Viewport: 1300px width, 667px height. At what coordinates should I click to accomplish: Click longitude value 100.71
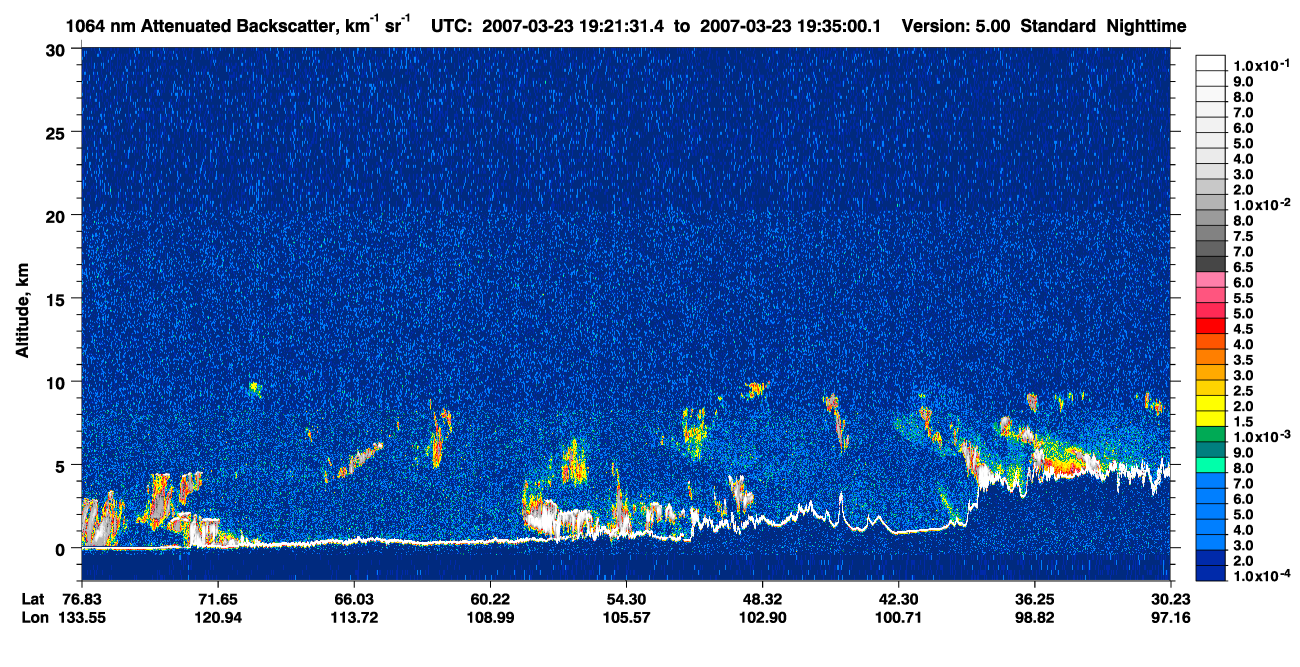point(898,617)
